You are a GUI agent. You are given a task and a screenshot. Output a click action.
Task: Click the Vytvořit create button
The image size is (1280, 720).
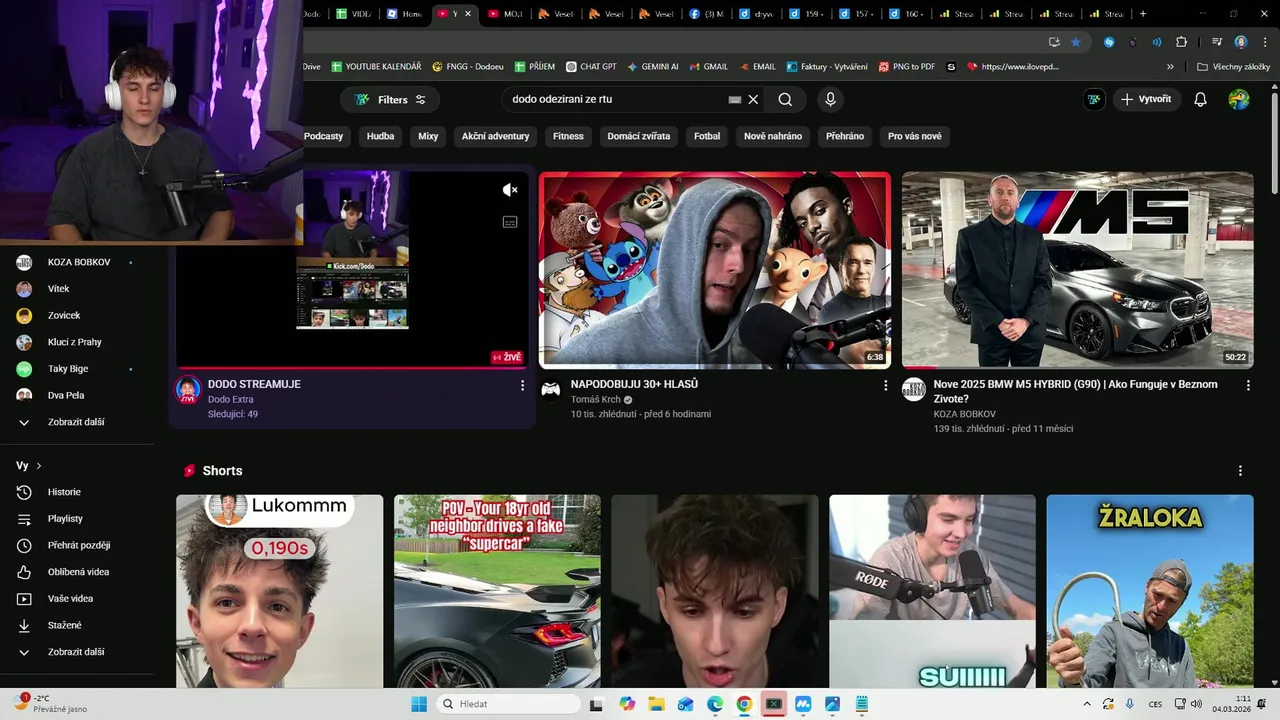point(1146,99)
